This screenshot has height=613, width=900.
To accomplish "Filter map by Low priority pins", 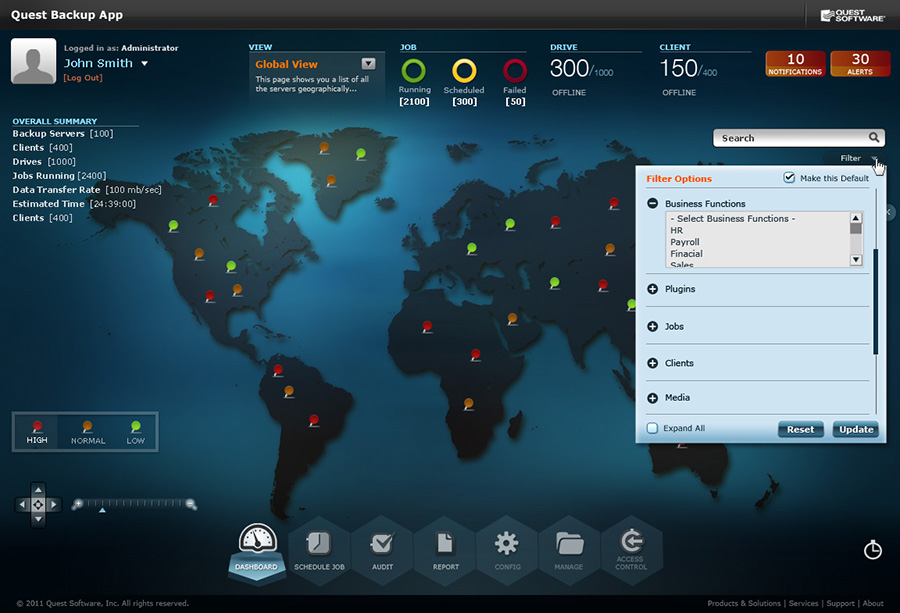I will tap(135, 432).
